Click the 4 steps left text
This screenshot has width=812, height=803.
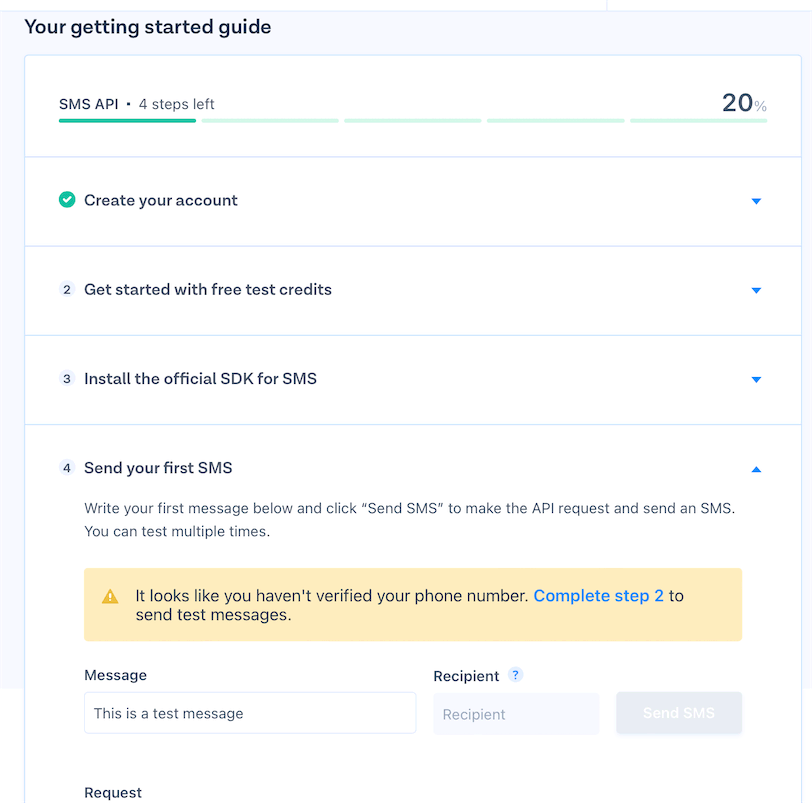[x=176, y=104]
